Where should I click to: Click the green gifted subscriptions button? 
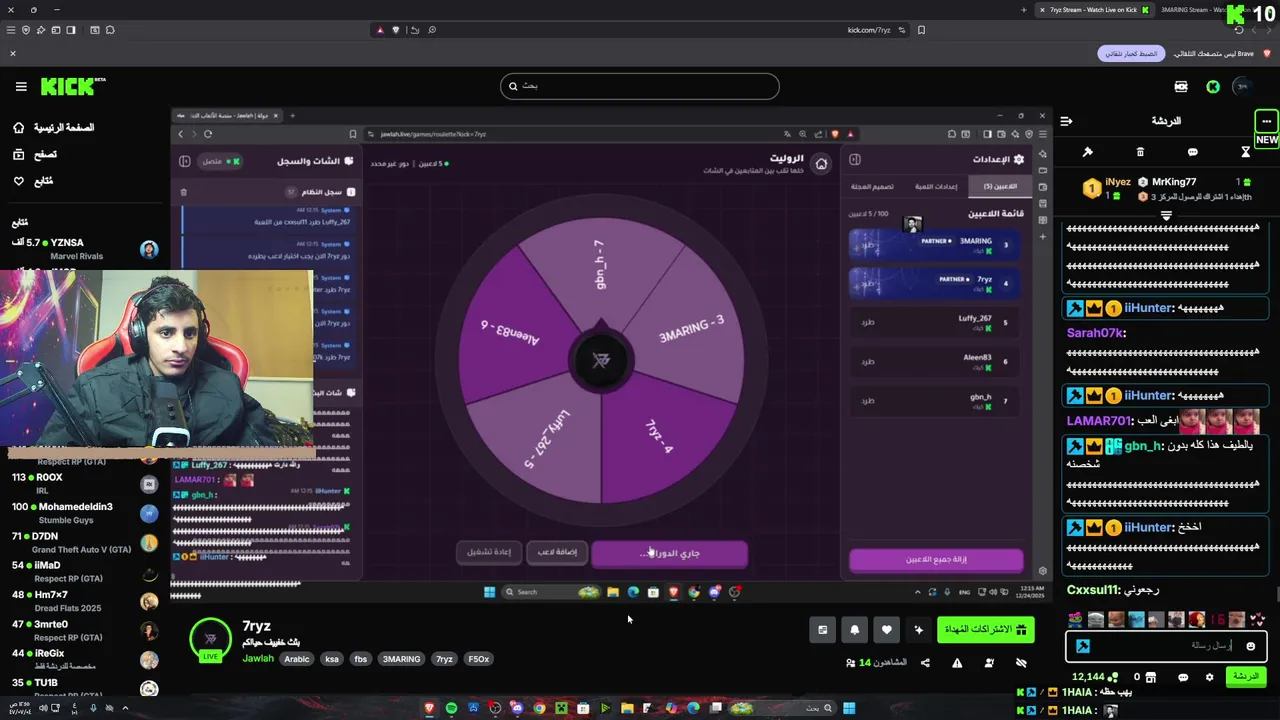pos(985,629)
